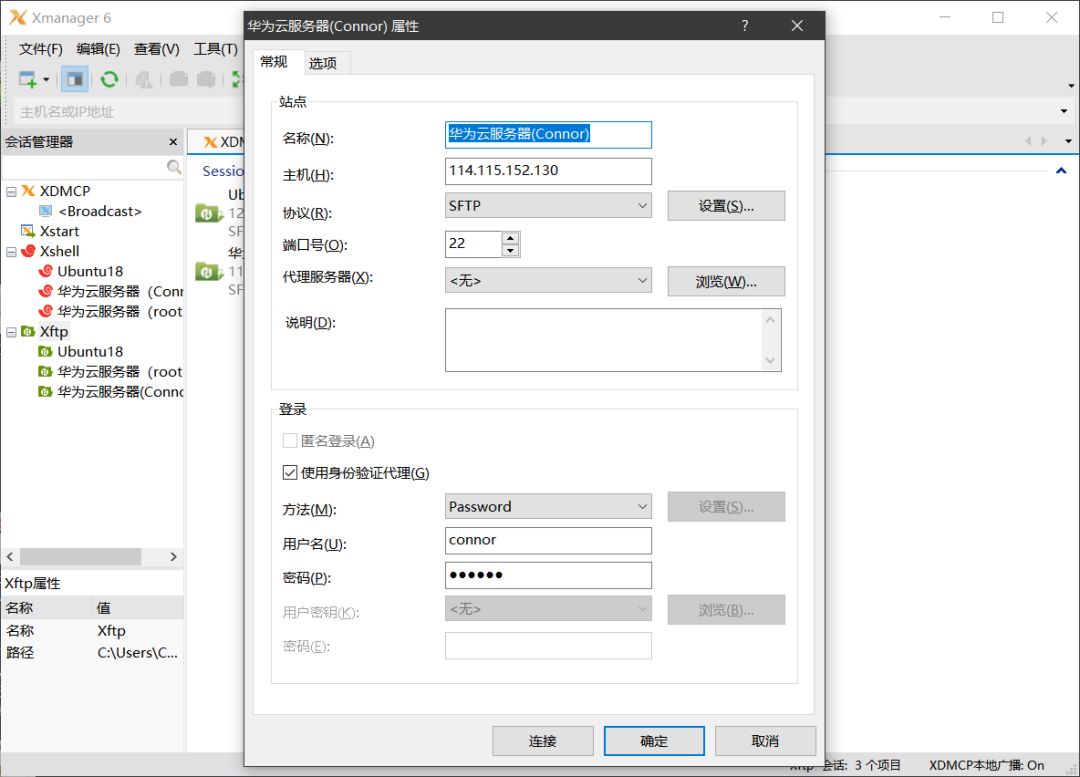The height and width of the screenshot is (777, 1080).
Task: Decrease the port number with down arrow
Action: [510, 251]
